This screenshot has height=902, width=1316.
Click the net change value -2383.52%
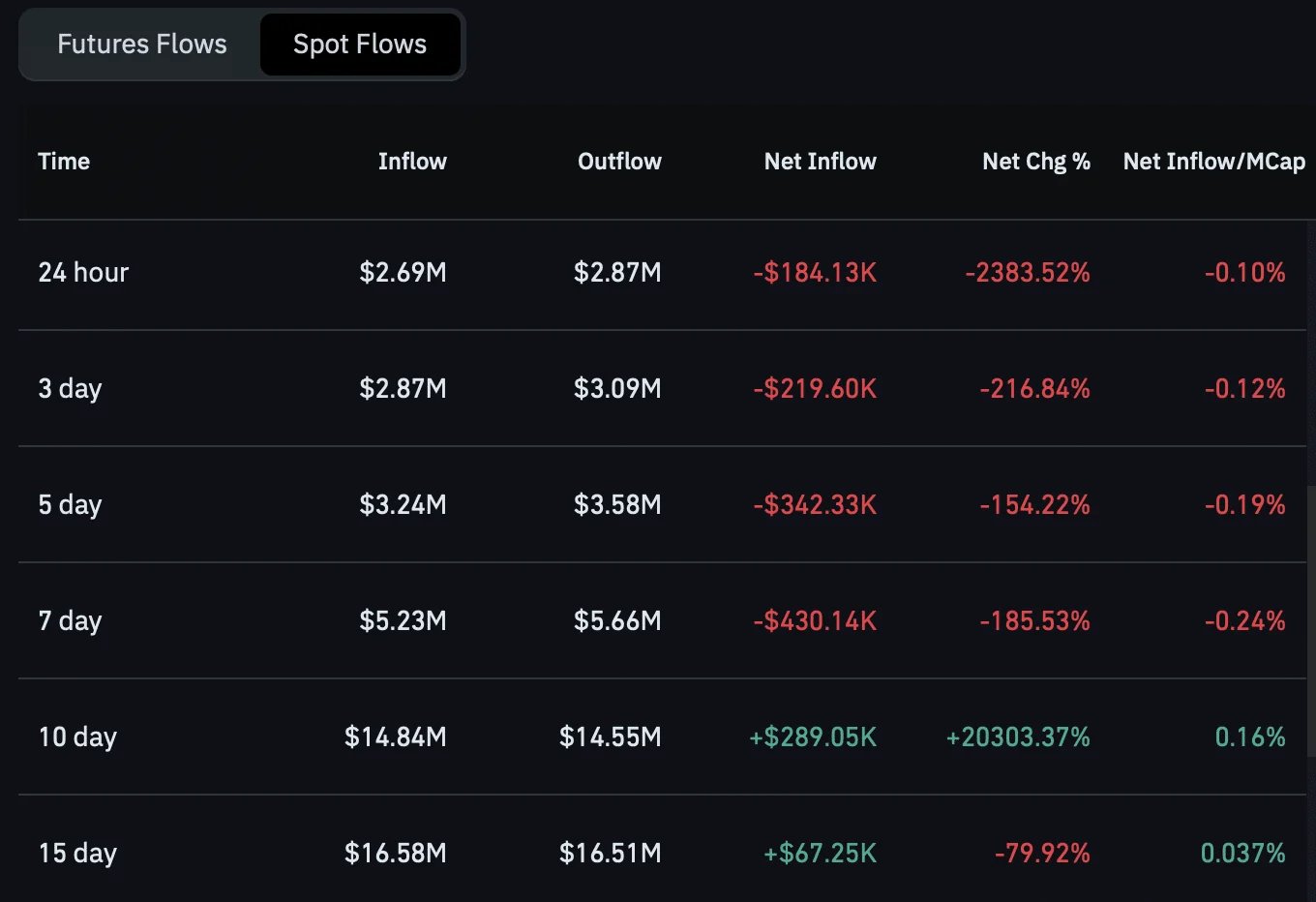coord(1028,273)
